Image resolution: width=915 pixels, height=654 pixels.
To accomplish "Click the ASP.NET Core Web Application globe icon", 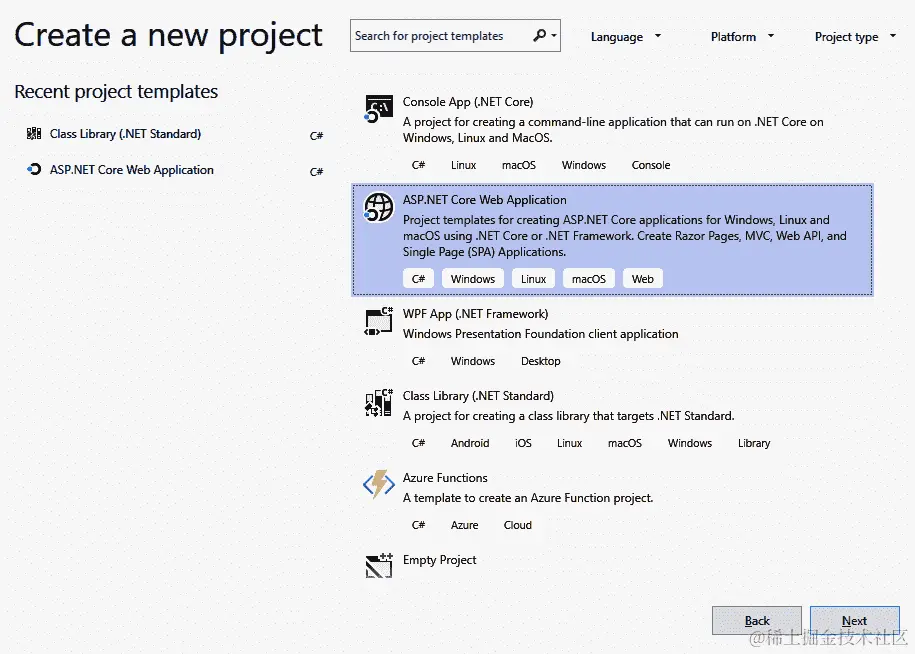I will click(378, 207).
